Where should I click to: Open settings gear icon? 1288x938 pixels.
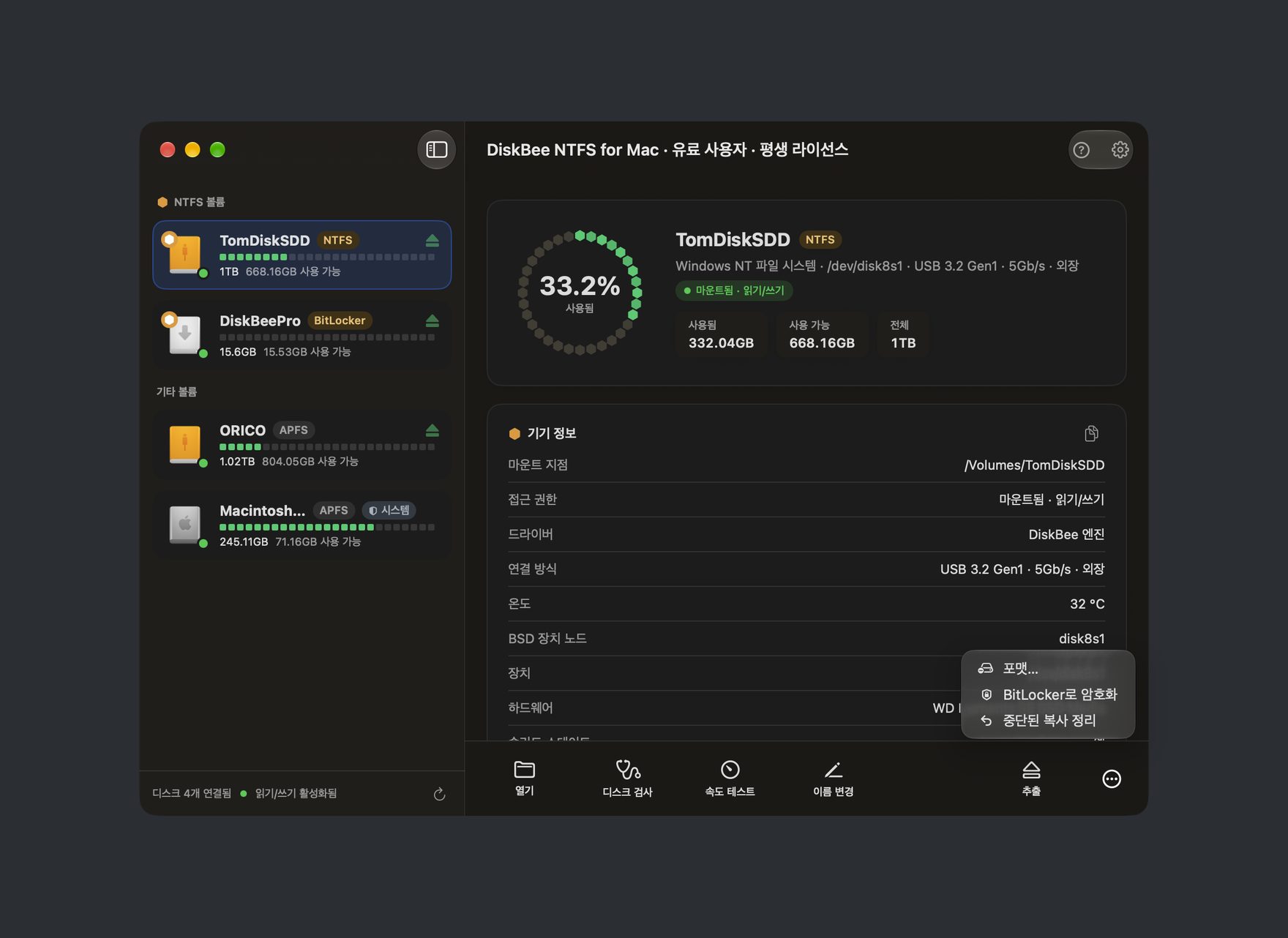(1120, 150)
